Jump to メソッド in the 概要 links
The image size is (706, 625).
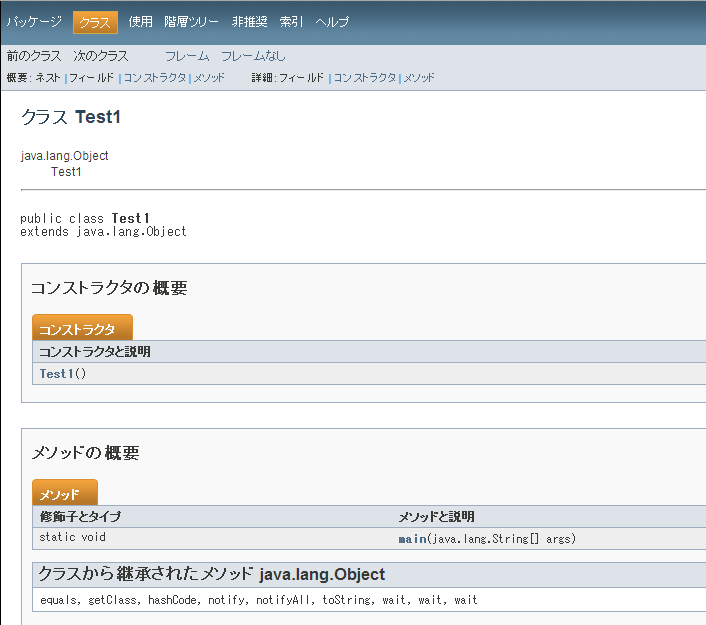coord(209,77)
